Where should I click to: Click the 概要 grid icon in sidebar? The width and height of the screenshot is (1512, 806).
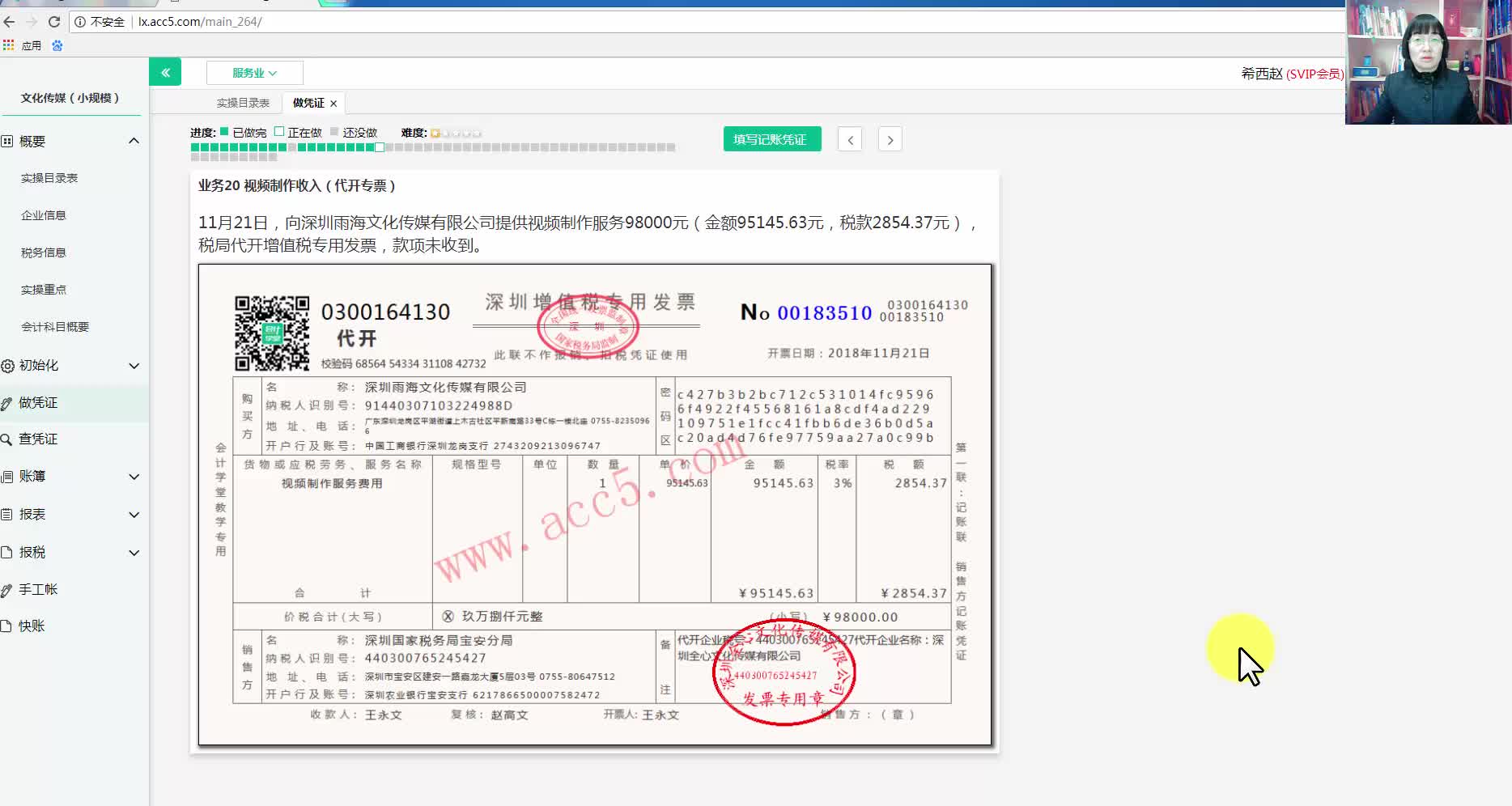pos(6,141)
